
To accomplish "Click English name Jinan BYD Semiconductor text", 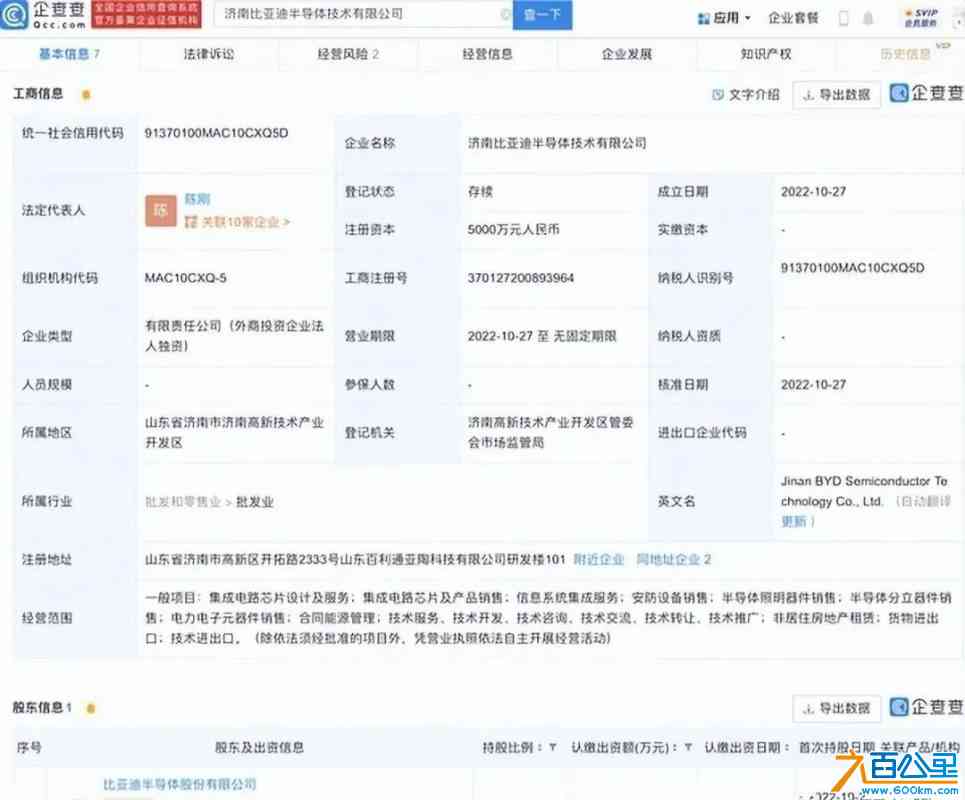I will click(864, 491).
